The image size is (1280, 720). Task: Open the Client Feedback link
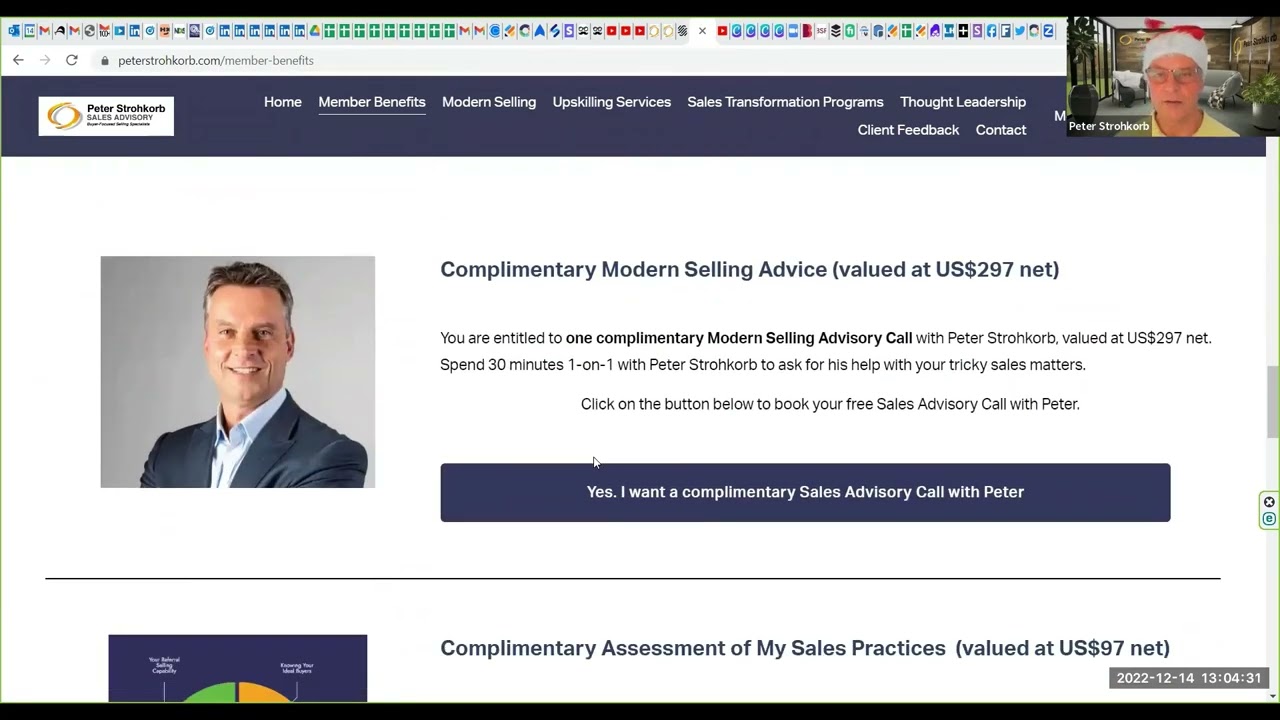click(x=908, y=130)
